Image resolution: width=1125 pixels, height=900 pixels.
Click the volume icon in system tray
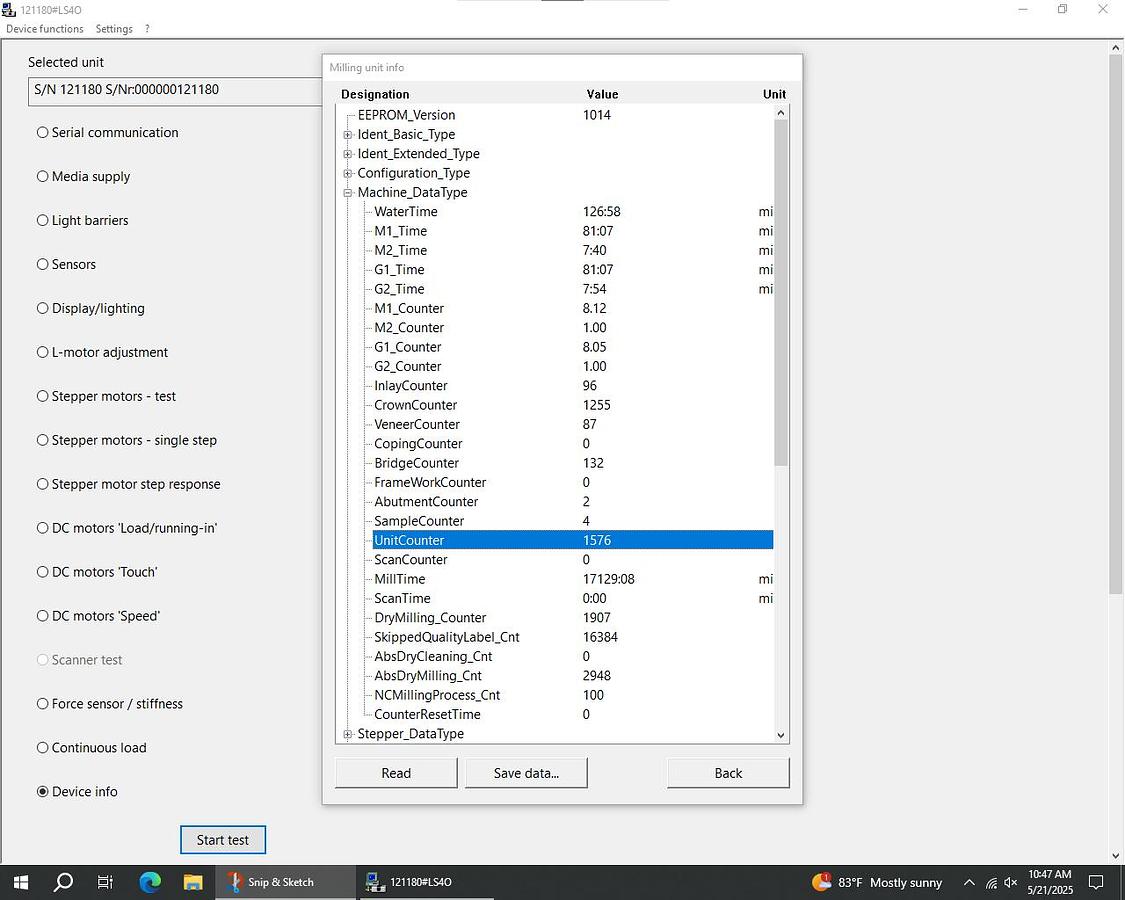pyautogui.click(x=1011, y=883)
